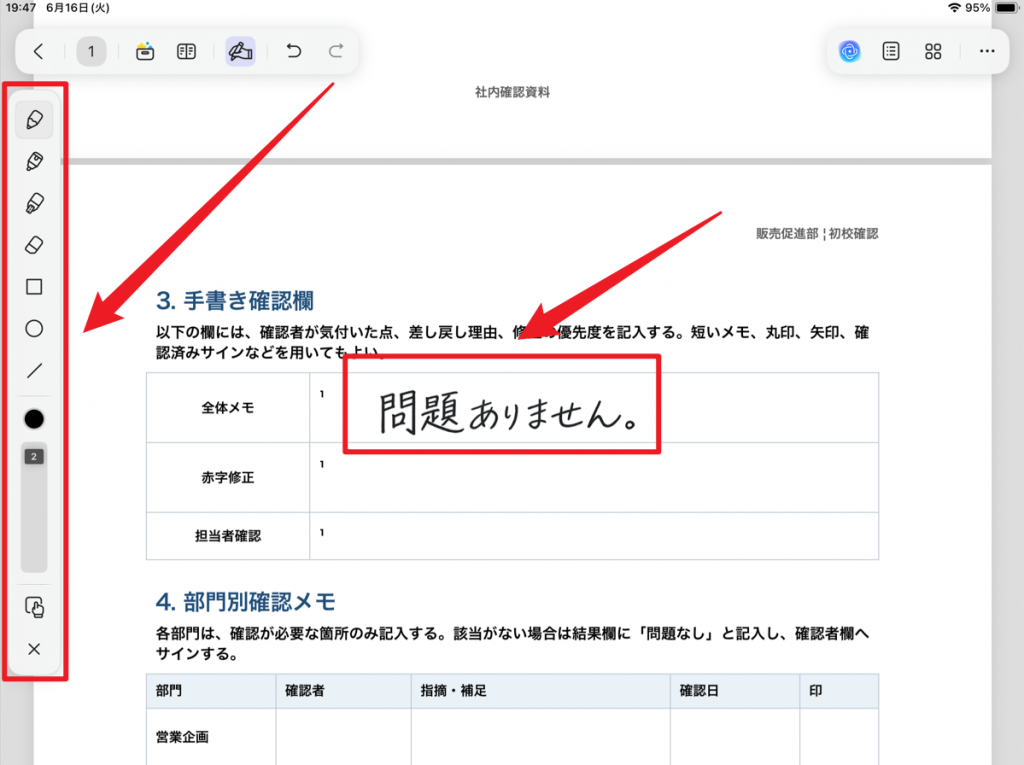
Task: Close the drawing tools panel
Action: click(35, 649)
